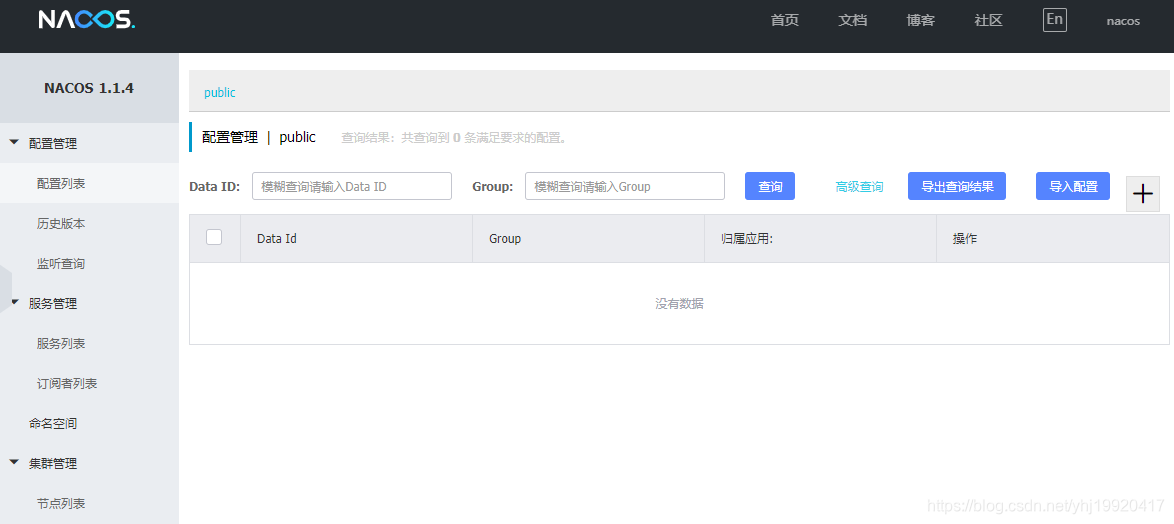The image size is (1174, 524).
Task: Click the NACOS 1.1.4 version title
Action: pos(89,88)
